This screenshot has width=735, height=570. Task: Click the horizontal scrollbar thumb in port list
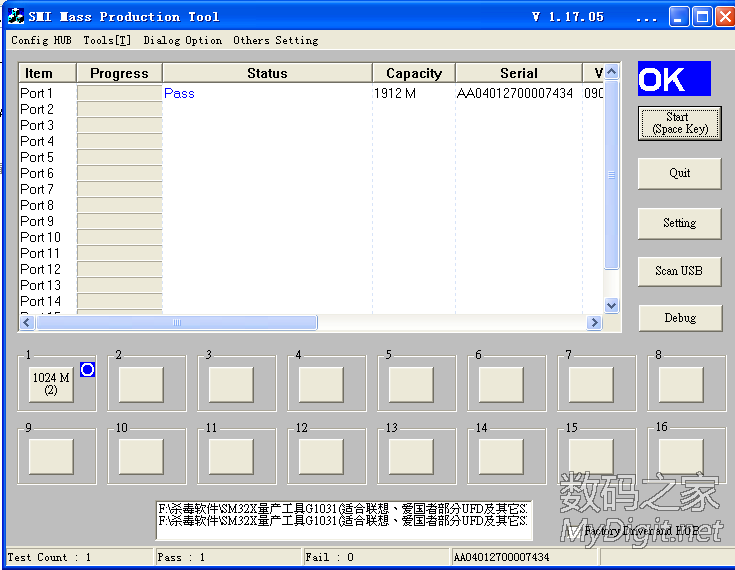pyautogui.click(x=177, y=322)
